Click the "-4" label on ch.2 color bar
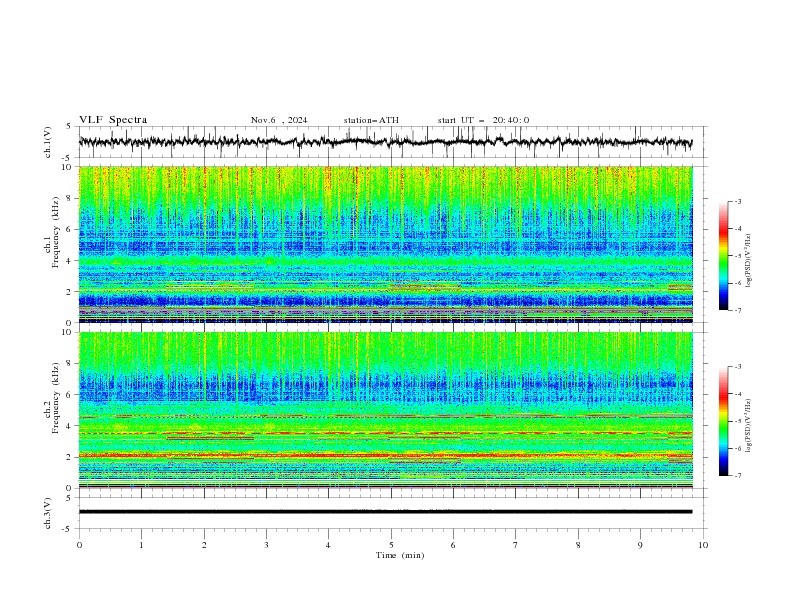This screenshot has height=612, width=792. tap(738, 394)
